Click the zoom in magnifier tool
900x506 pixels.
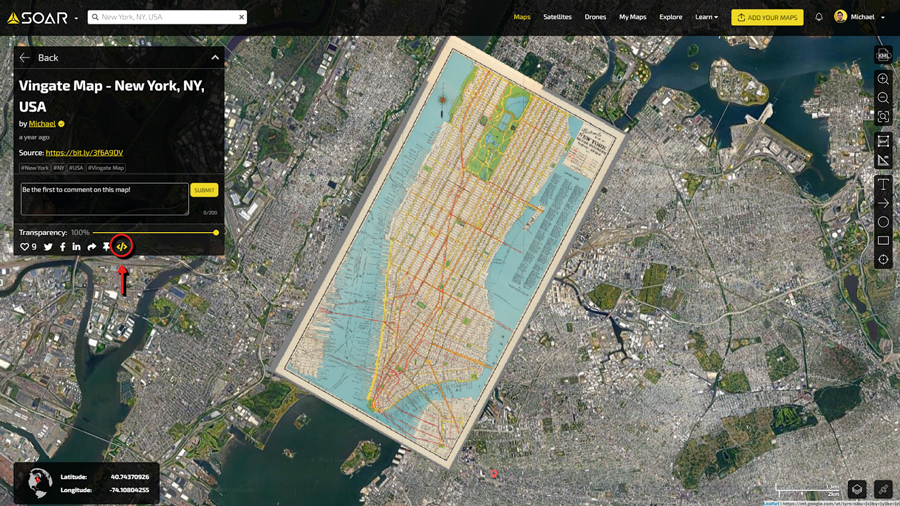(x=883, y=79)
